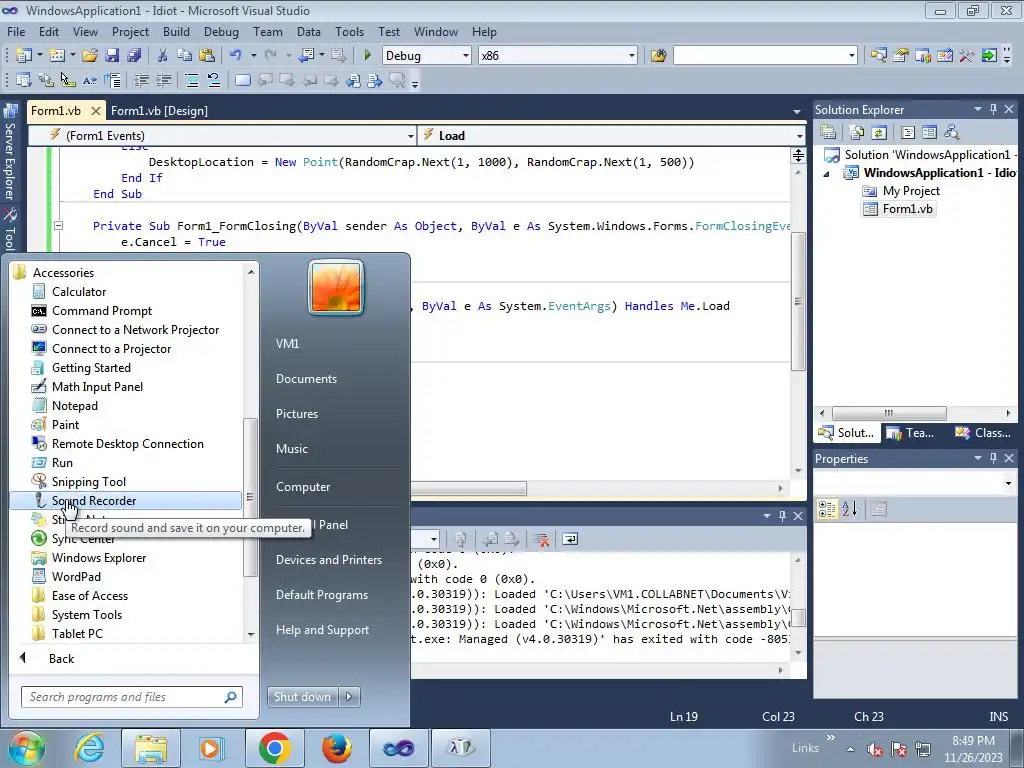The width and height of the screenshot is (1024, 768).
Task: Select My Project in Solution Explorer
Action: click(x=910, y=191)
